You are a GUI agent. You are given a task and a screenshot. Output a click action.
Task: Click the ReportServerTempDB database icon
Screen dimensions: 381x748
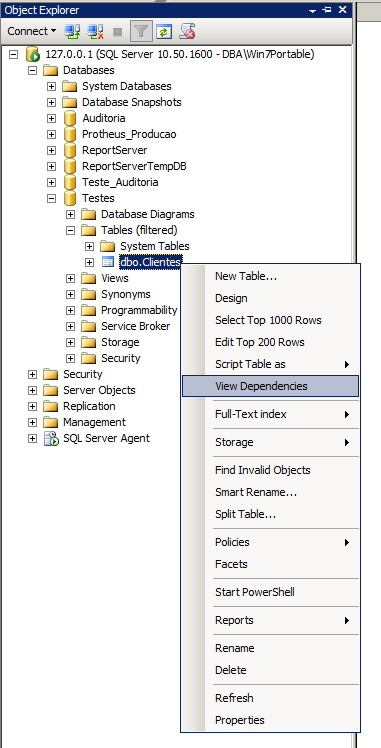[x=70, y=166]
